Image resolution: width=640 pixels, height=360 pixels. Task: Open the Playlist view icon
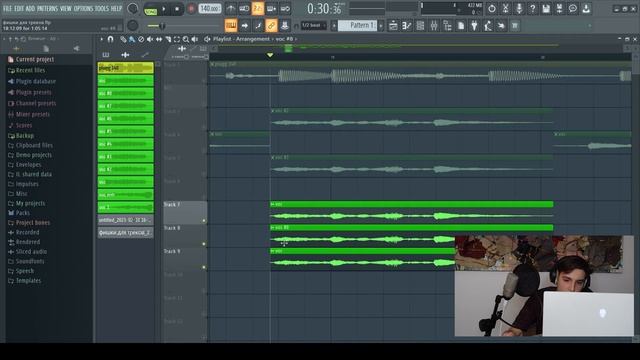393,26
